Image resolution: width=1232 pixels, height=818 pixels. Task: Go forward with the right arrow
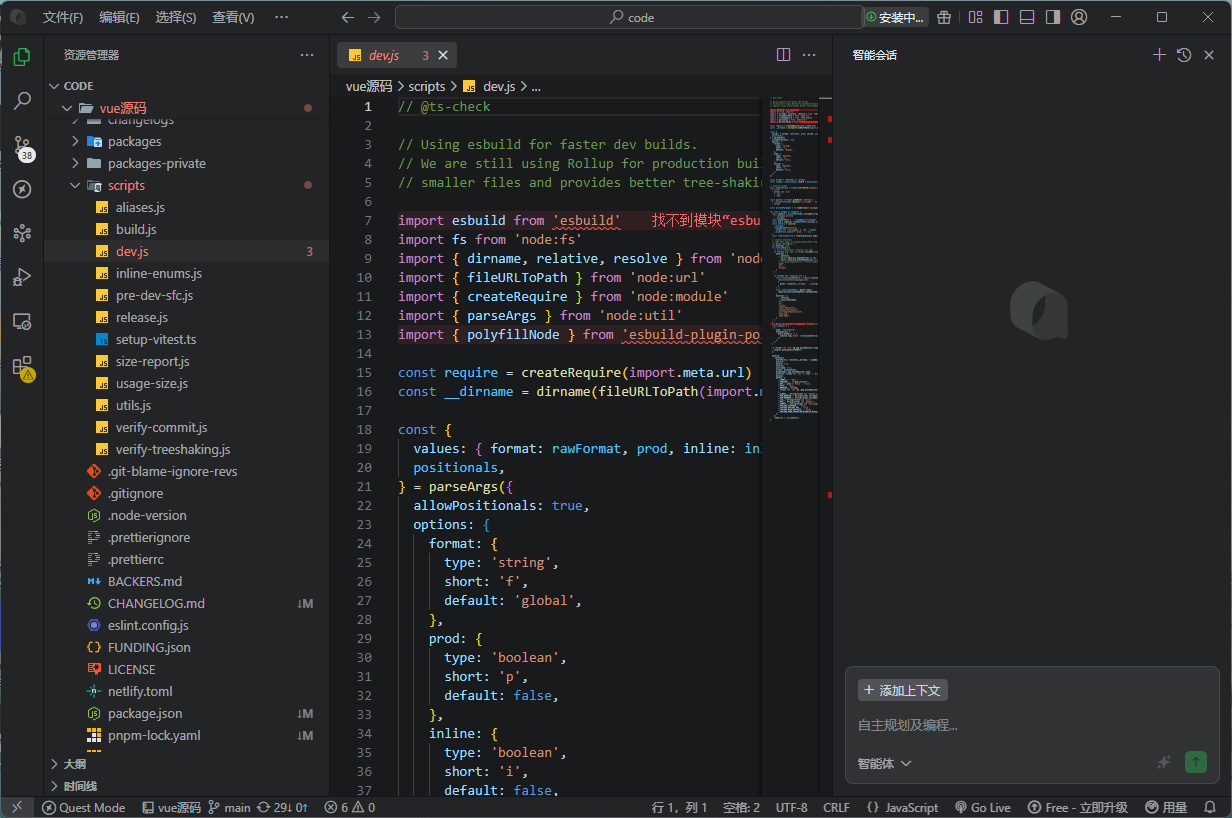[x=374, y=17]
